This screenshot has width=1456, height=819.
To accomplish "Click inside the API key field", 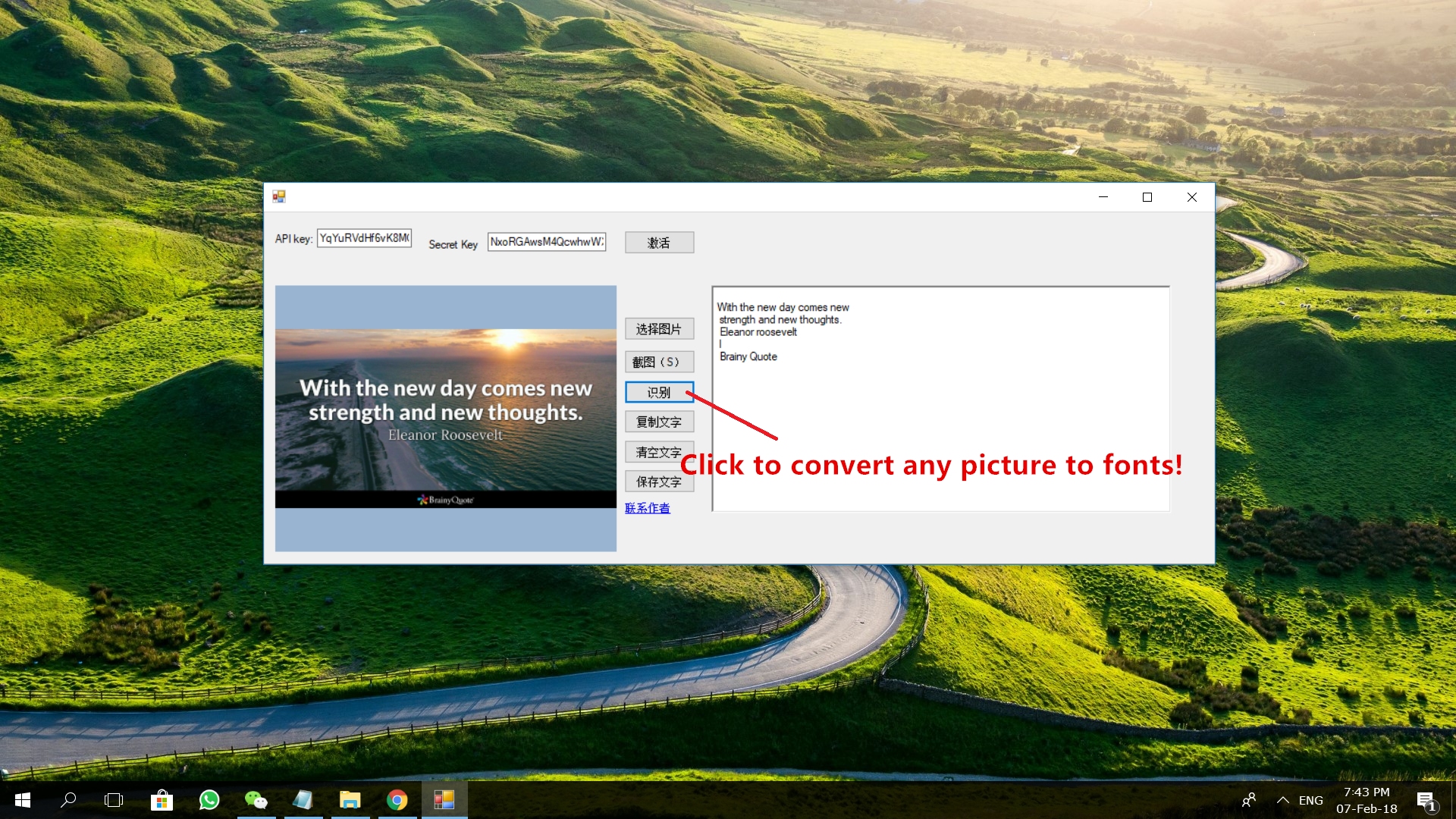I will pyautogui.click(x=364, y=238).
